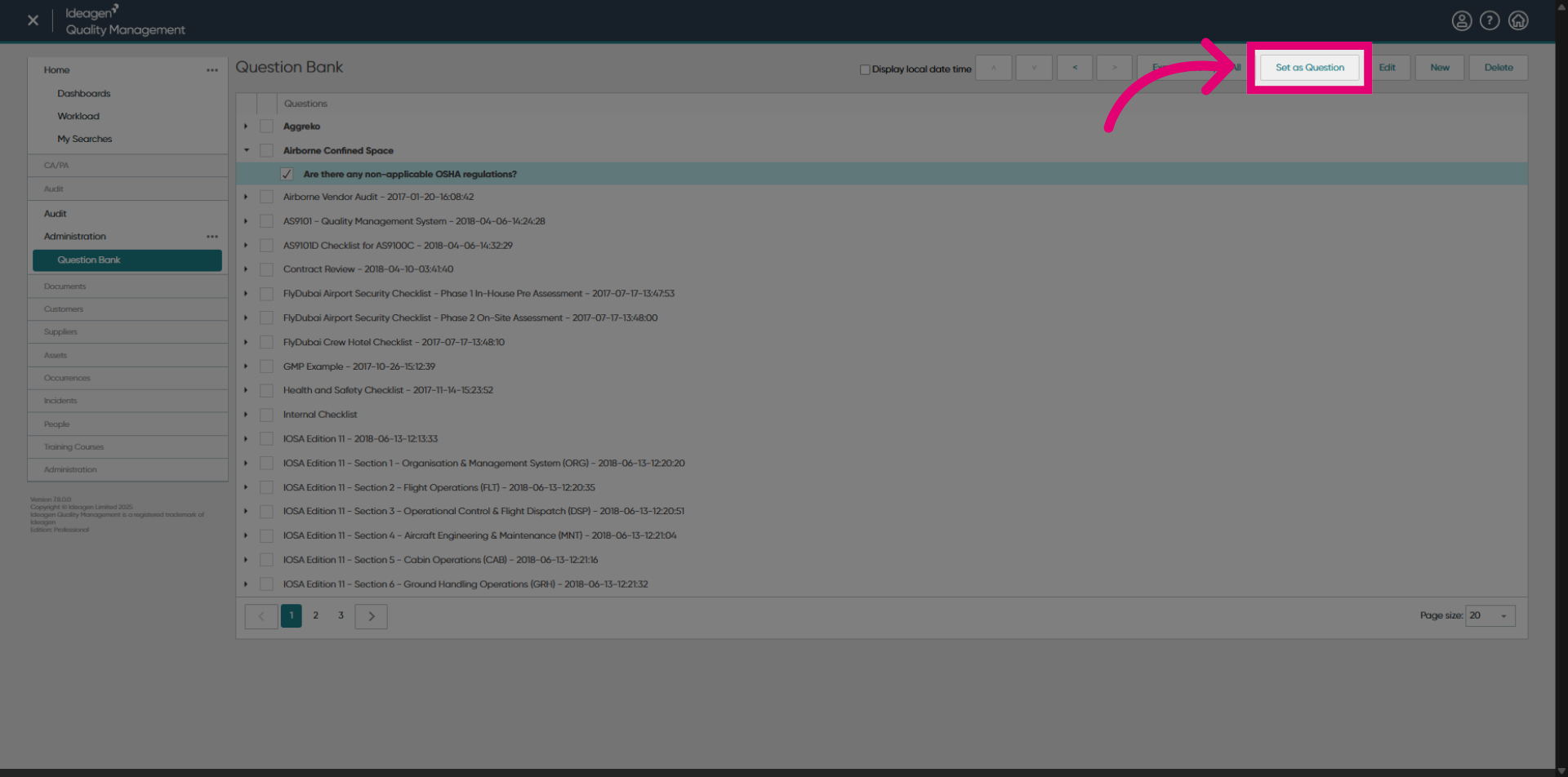Click the Questions column header
Screen dimensions: 1568x777
click(x=305, y=104)
